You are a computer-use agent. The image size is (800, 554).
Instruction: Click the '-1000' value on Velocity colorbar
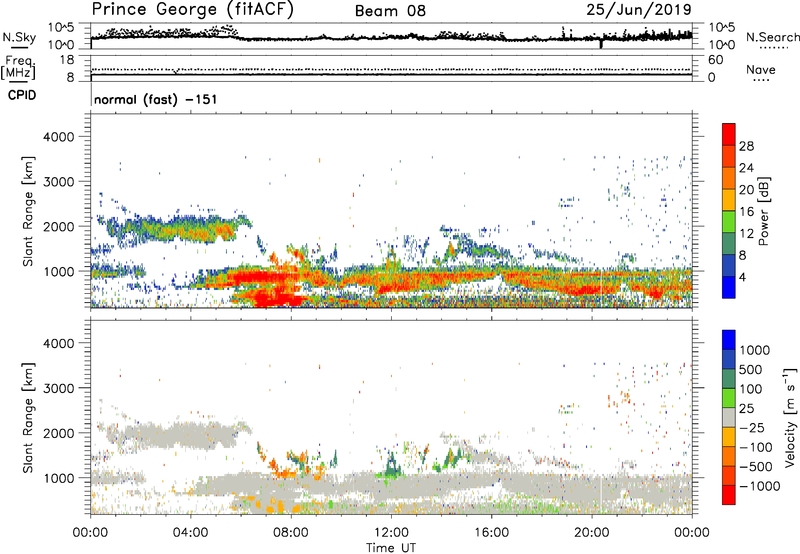coord(760,486)
